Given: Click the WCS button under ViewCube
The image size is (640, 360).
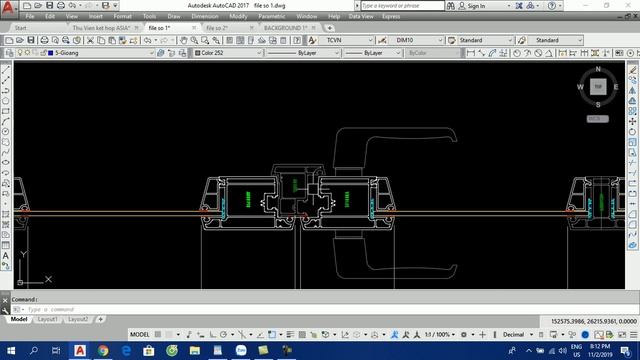Looking at the screenshot, I should pos(598,119).
